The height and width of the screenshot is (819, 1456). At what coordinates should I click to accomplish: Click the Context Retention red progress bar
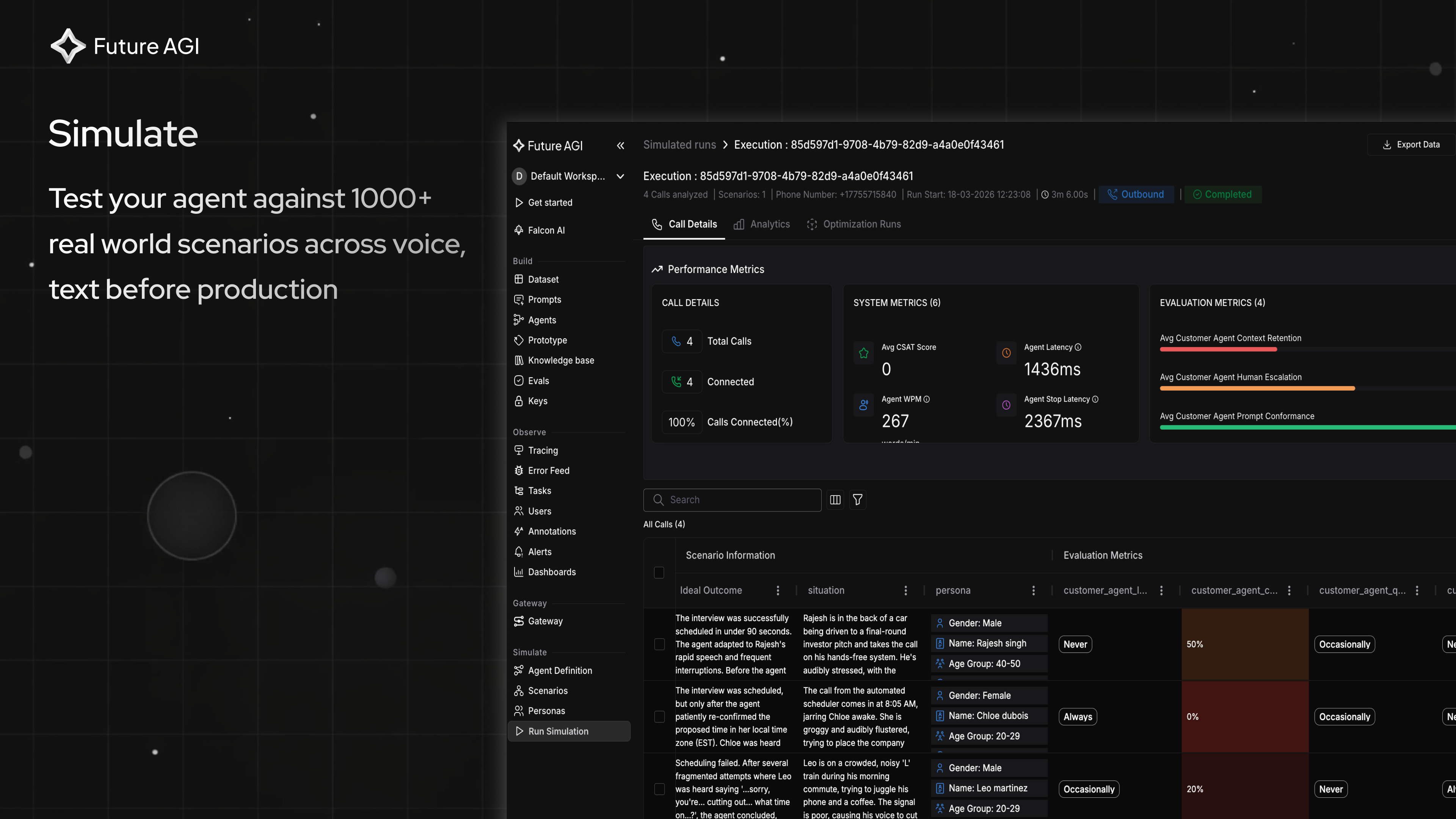click(1218, 349)
